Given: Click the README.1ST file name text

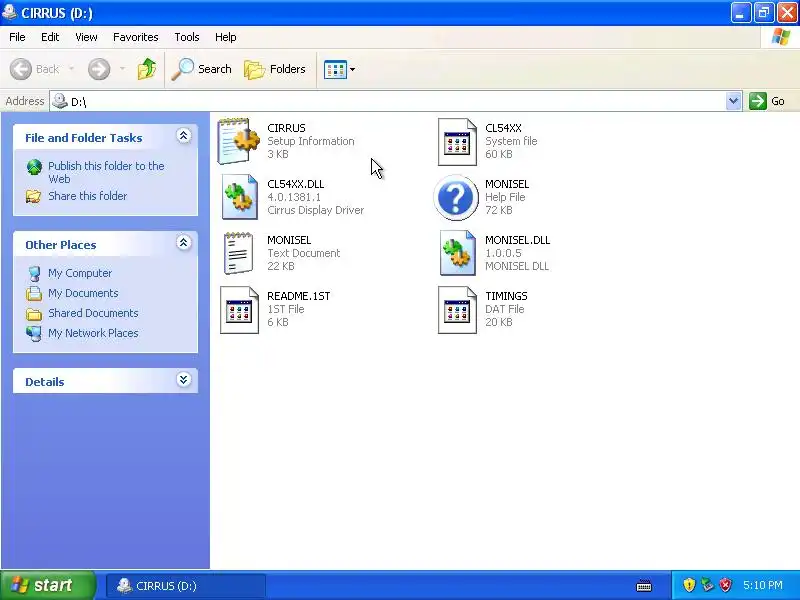Looking at the screenshot, I should 298,296.
